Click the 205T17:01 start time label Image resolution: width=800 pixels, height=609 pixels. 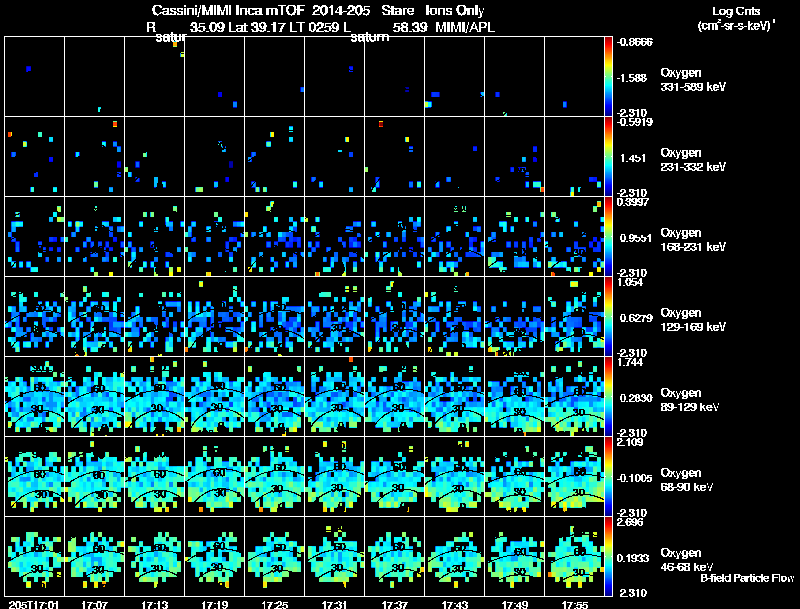click(32, 604)
